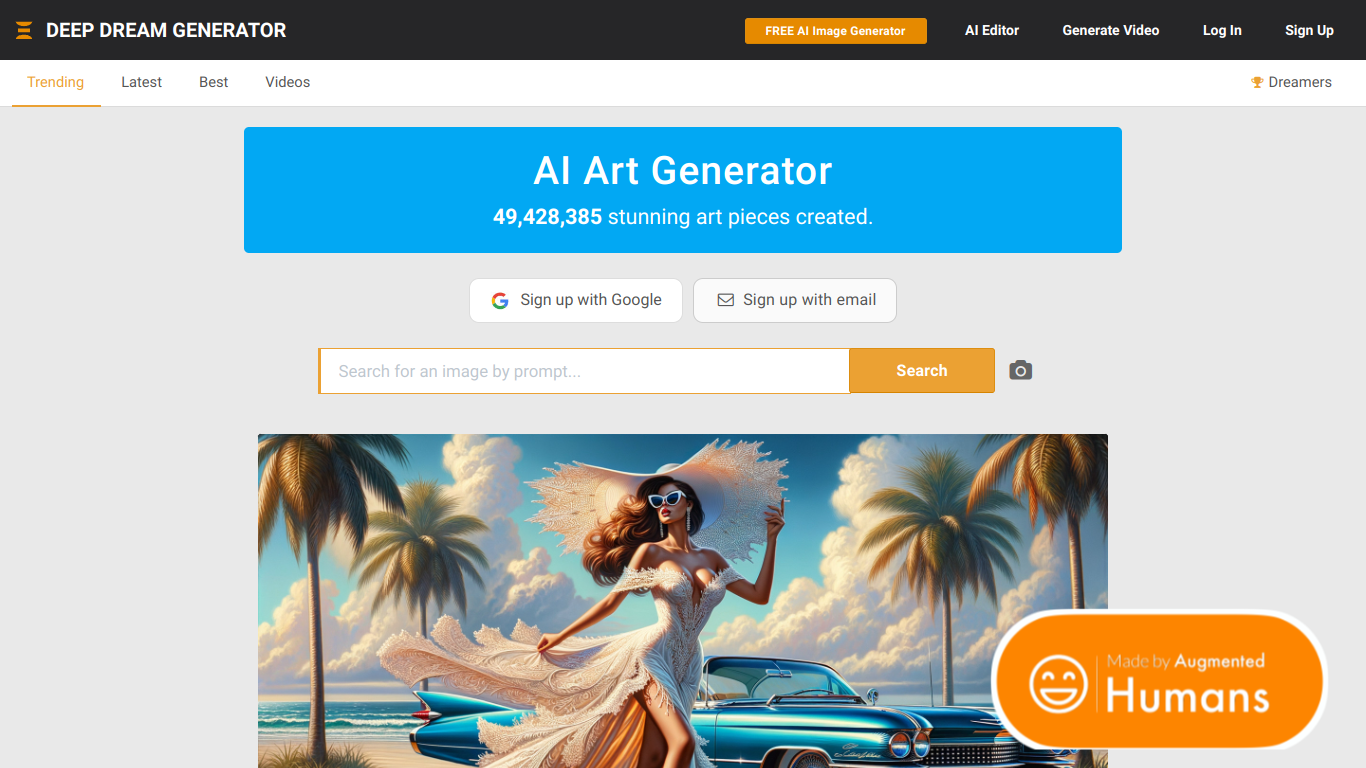
Task: Go to Generate Video page
Action: (x=1111, y=30)
